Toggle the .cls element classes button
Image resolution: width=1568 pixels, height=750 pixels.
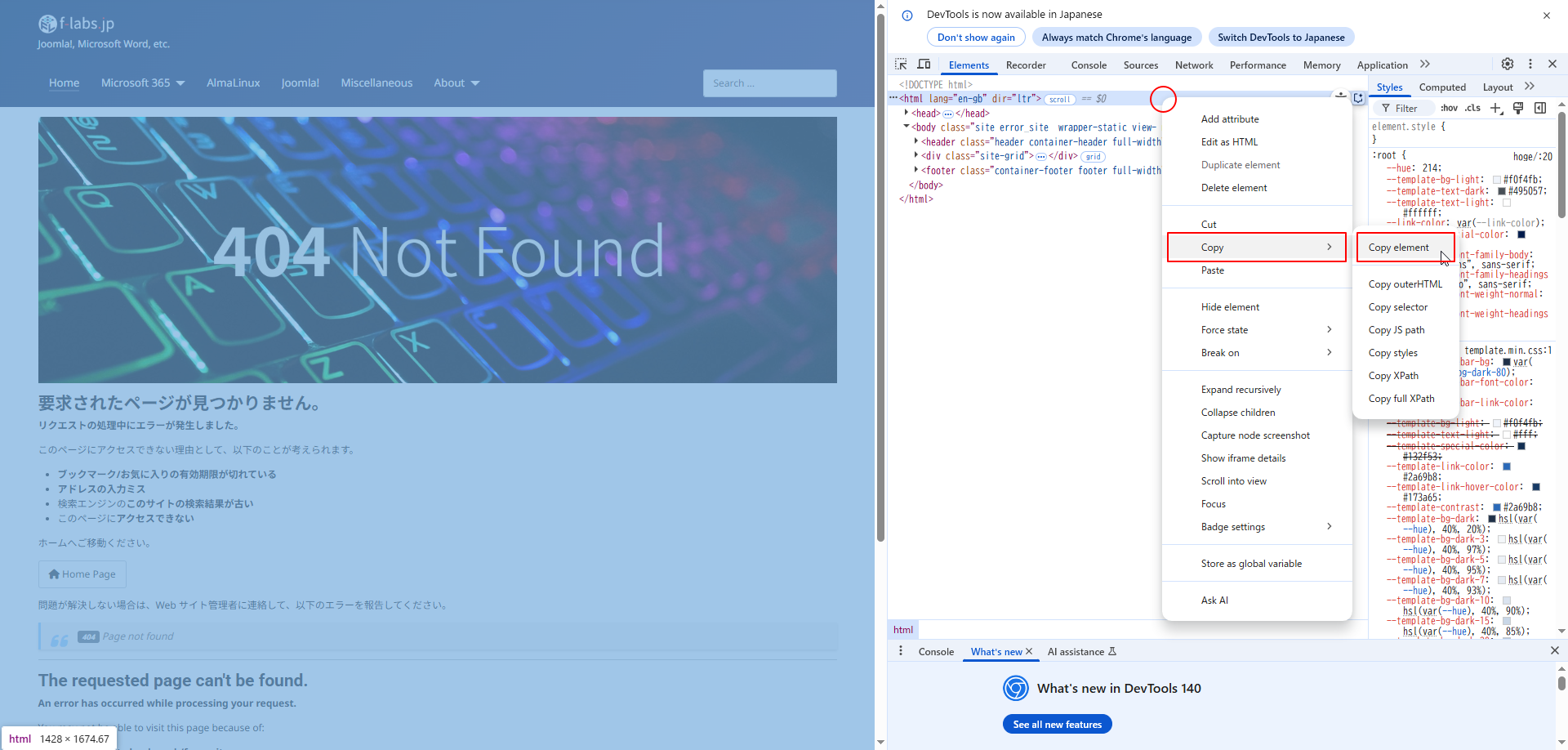(x=1472, y=108)
